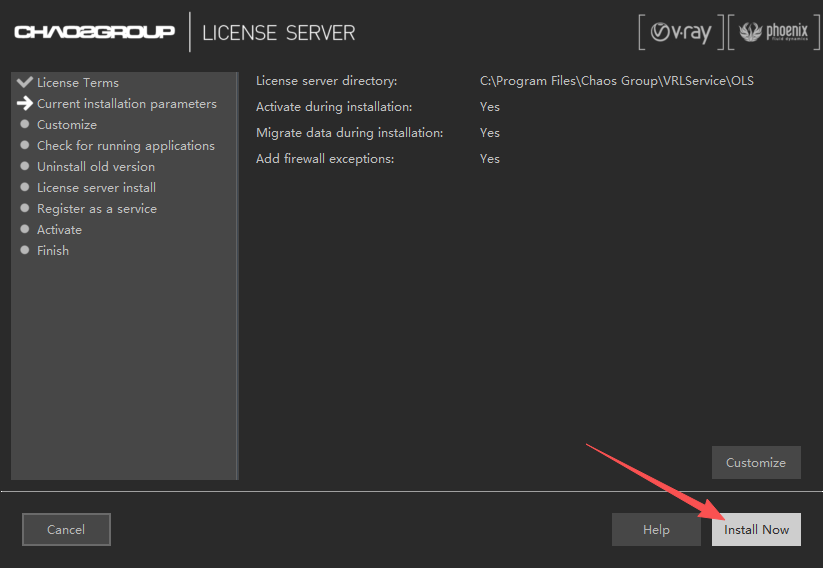Select License server install step
This screenshot has width=823, height=568.
tap(96, 187)
